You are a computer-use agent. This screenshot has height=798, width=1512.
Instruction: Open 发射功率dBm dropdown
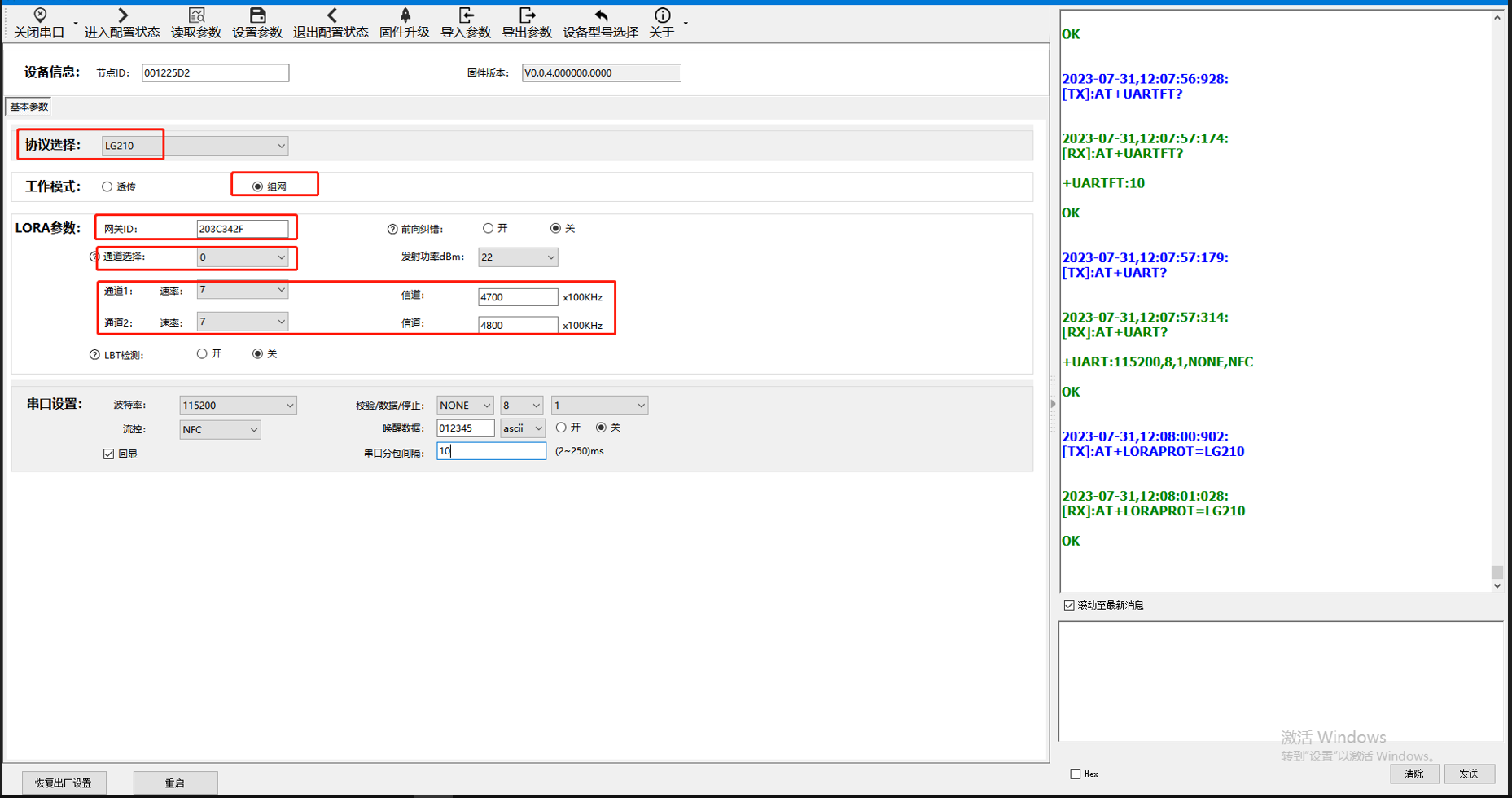pyautogui.click(x=518, y=257)
